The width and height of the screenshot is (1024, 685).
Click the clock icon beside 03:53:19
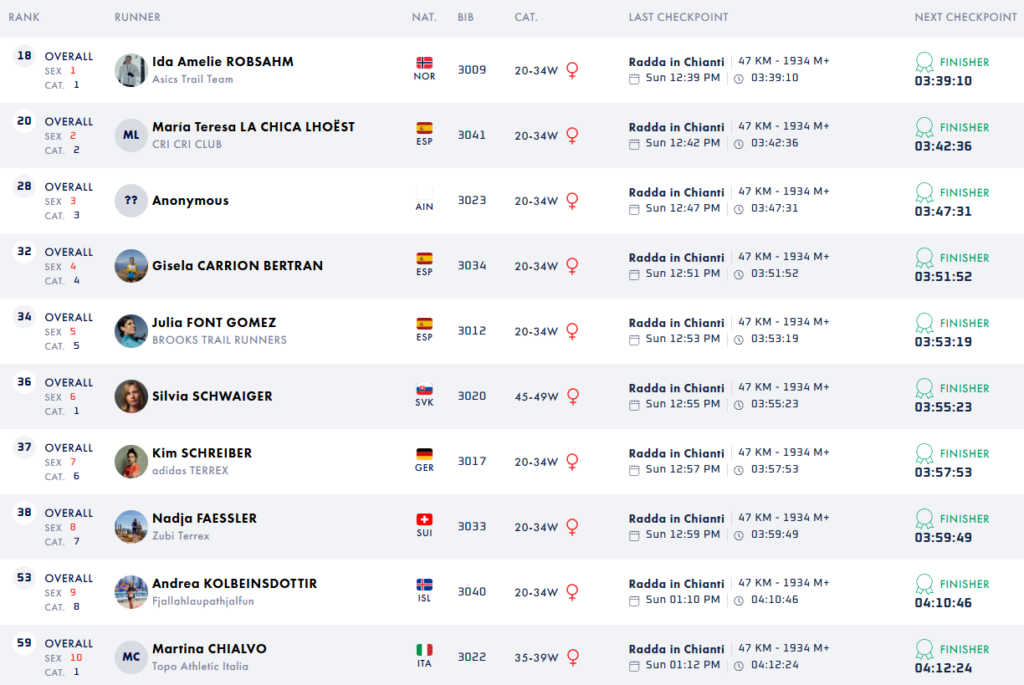tap(739, 339)
